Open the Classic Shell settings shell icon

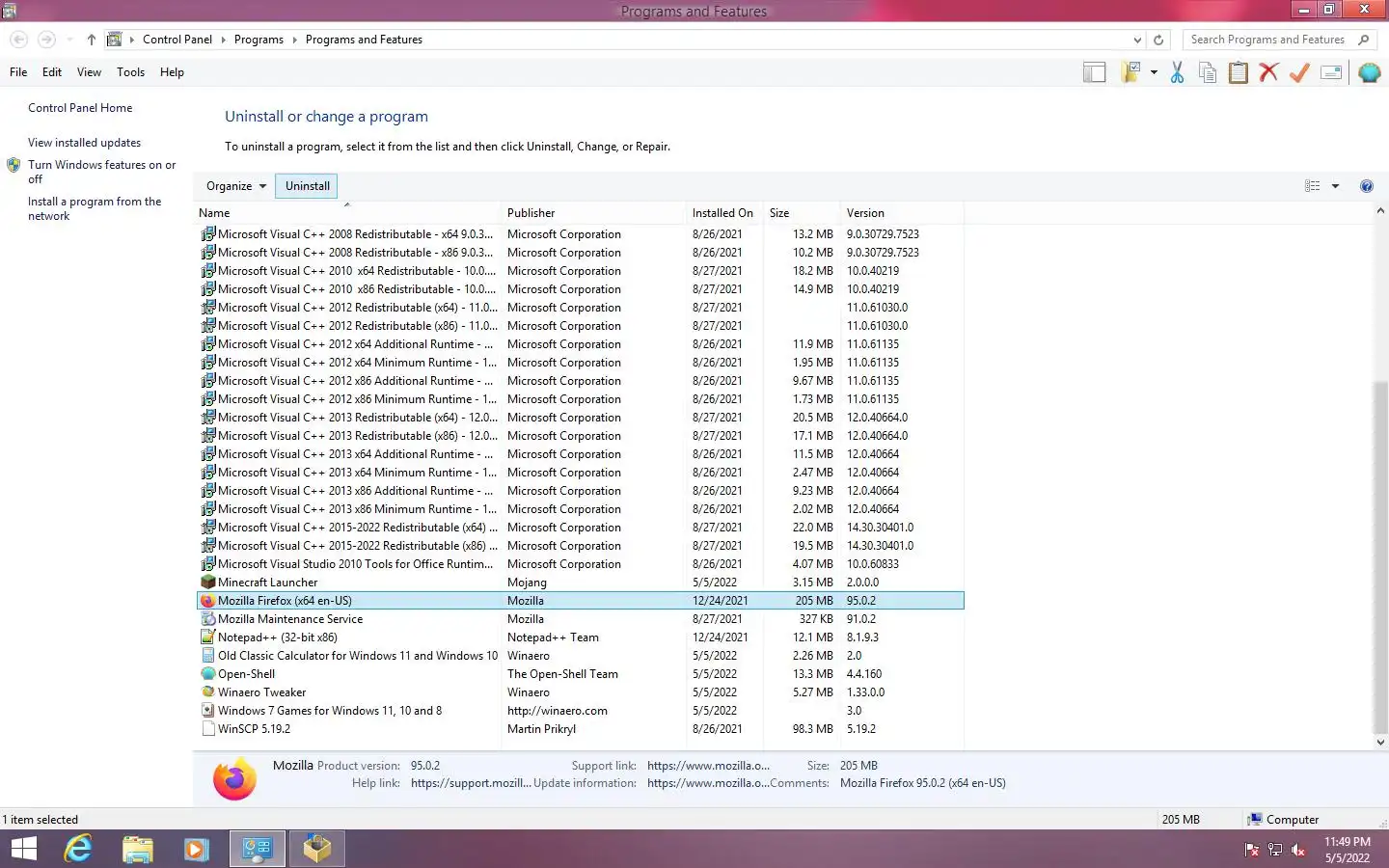point(1369,72)
